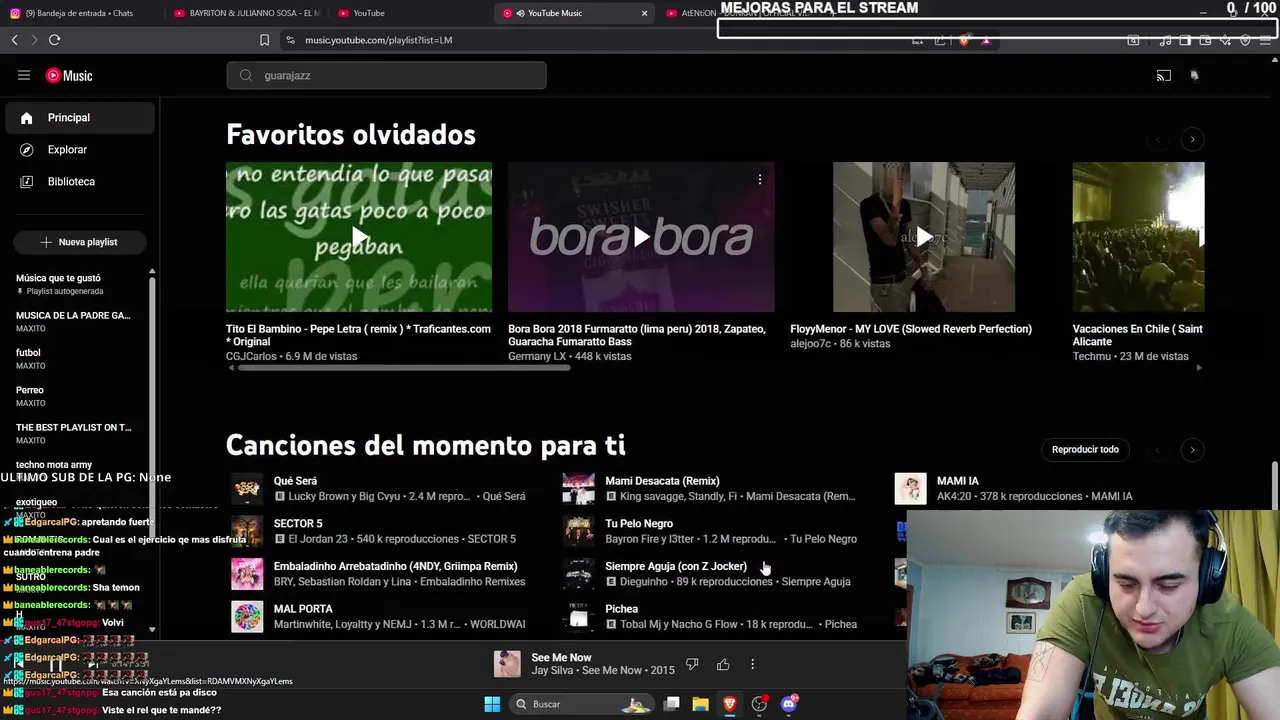Open the Perreo playlist
The height and width of the screenshot is (720, 1280).
click(75, 396)
